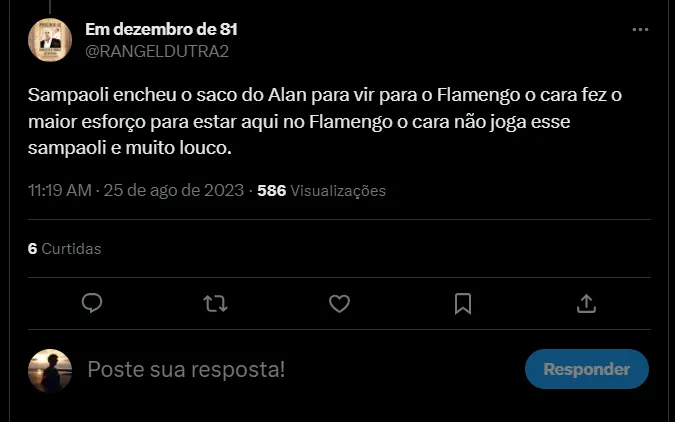View the 6 Curtidas likes list
Image resolution: width=675 pixels, height=422 pixels.
click(65, 249)
